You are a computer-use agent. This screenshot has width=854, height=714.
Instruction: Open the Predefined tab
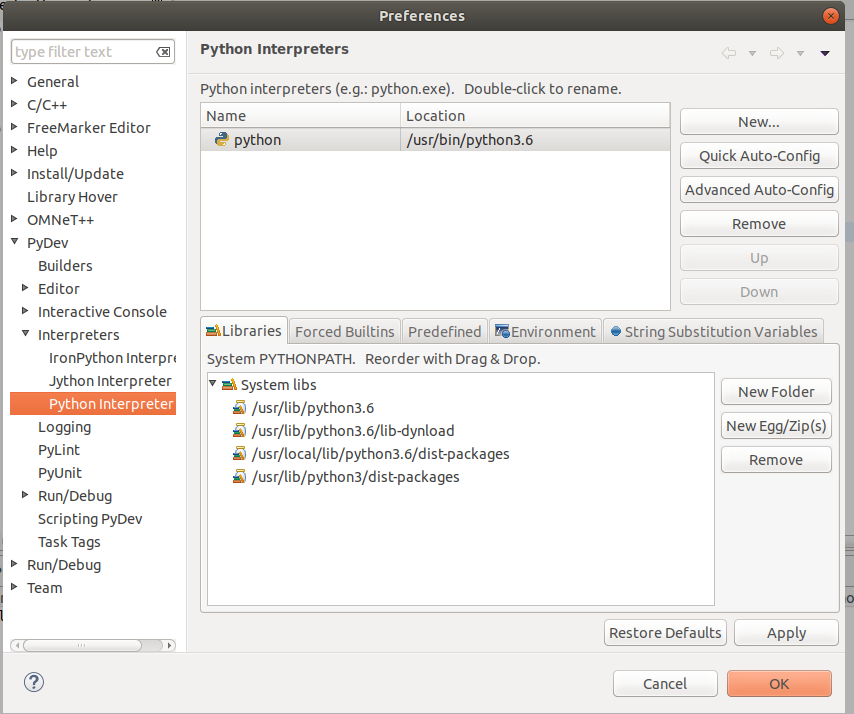tap(444, 332)
